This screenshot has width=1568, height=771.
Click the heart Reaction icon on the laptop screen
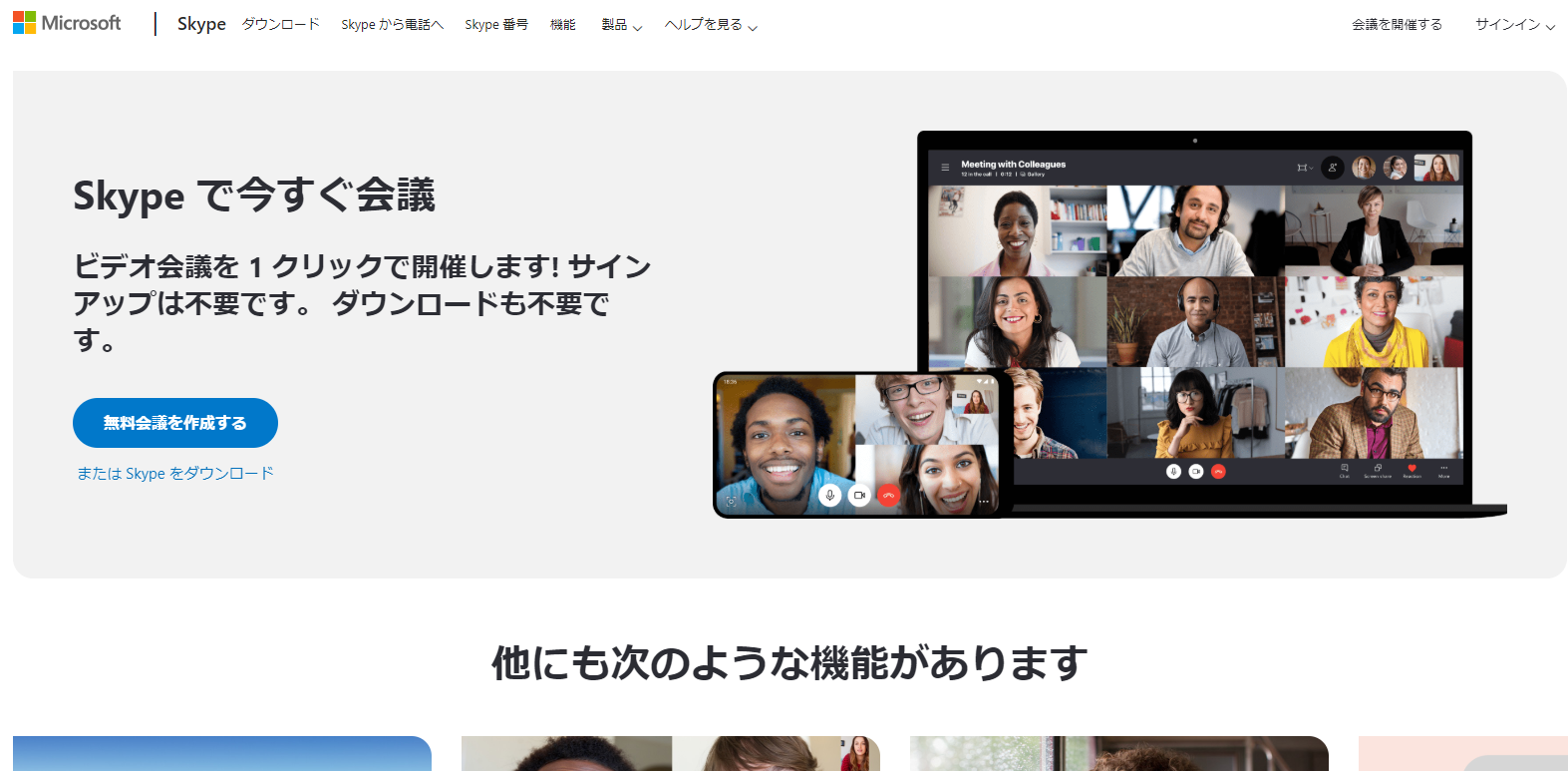pyautogui.click(x=1411, y=468)
